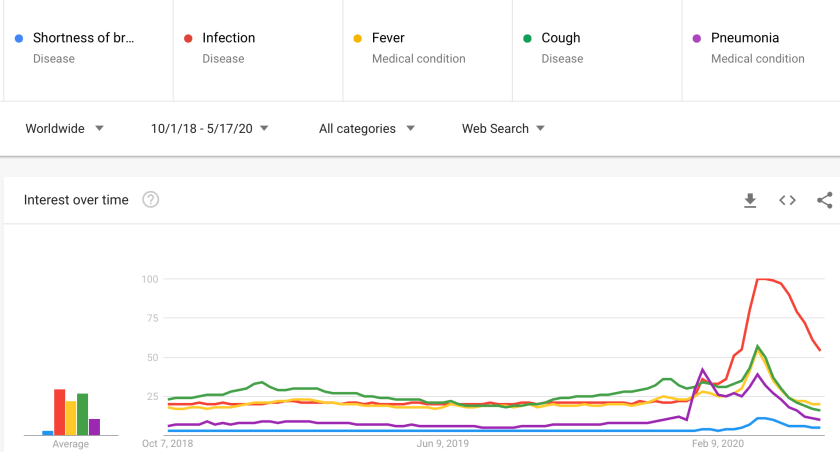The image size is (840, 452).
Task: Click the blue dot beside Shortness of breath
Action: [x=19, y=39]
